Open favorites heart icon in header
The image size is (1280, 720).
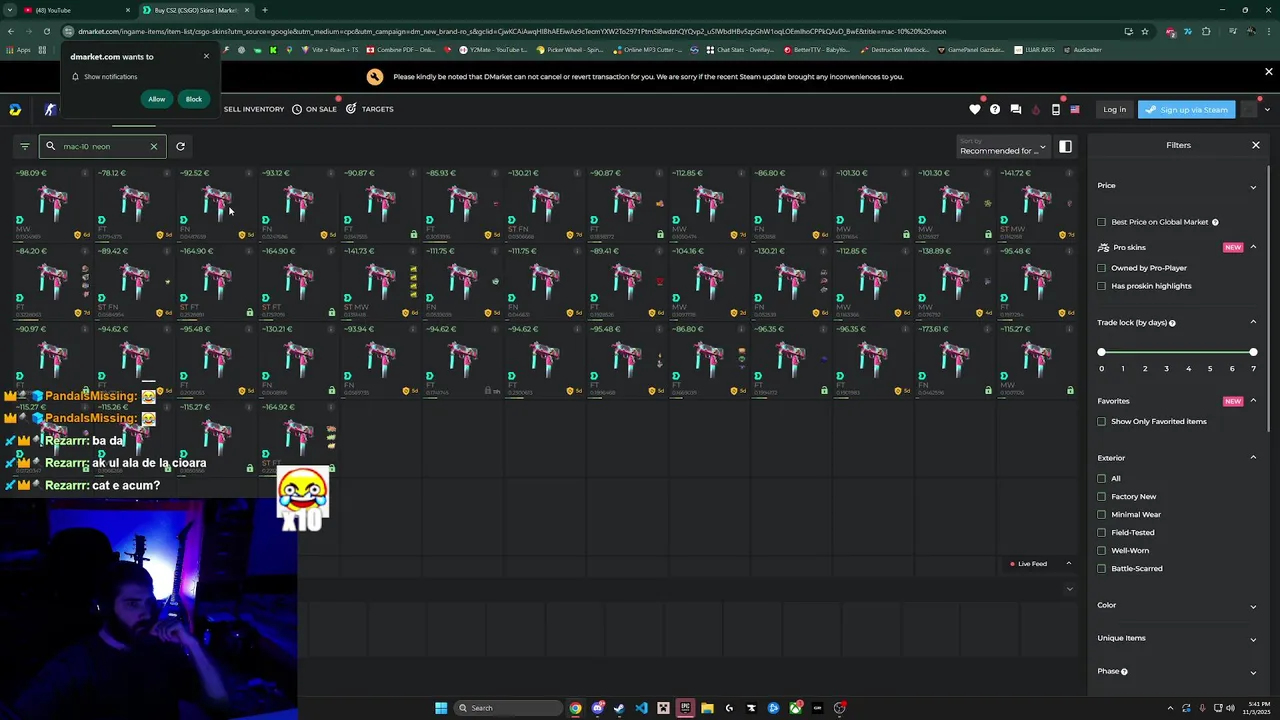[x=975, y=109]
